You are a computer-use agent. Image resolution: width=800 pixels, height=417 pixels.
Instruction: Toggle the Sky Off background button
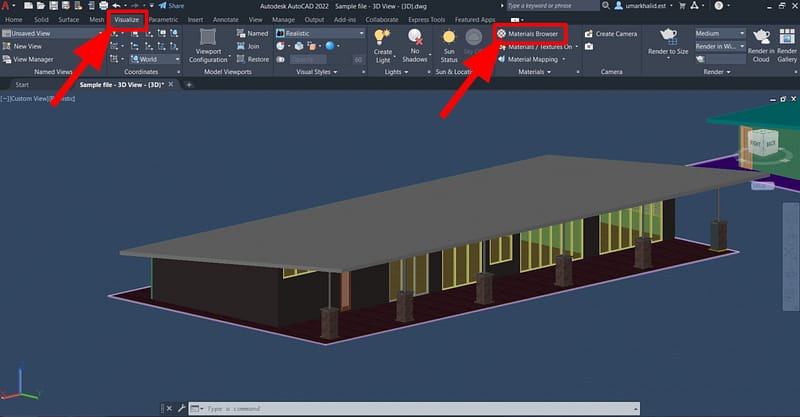tap(476, 40)
